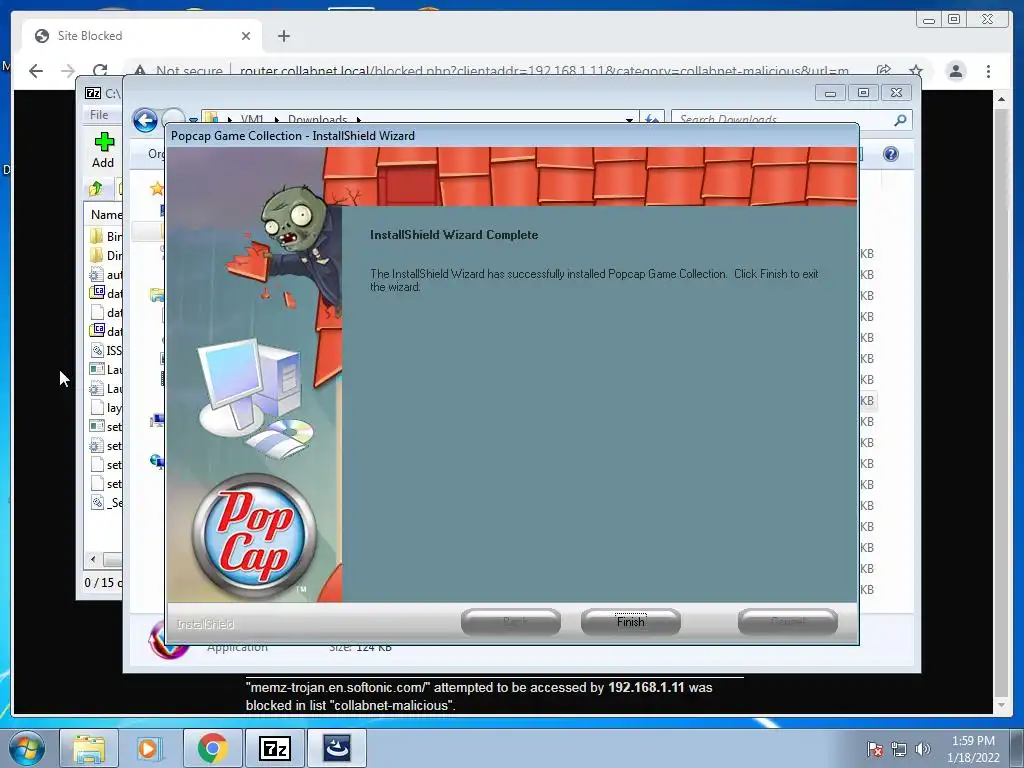Image resolution: width=1024 pixels, height=768 pixels.
Task: Switch to the InstallShield taskbar item
Action: [336, 748]
